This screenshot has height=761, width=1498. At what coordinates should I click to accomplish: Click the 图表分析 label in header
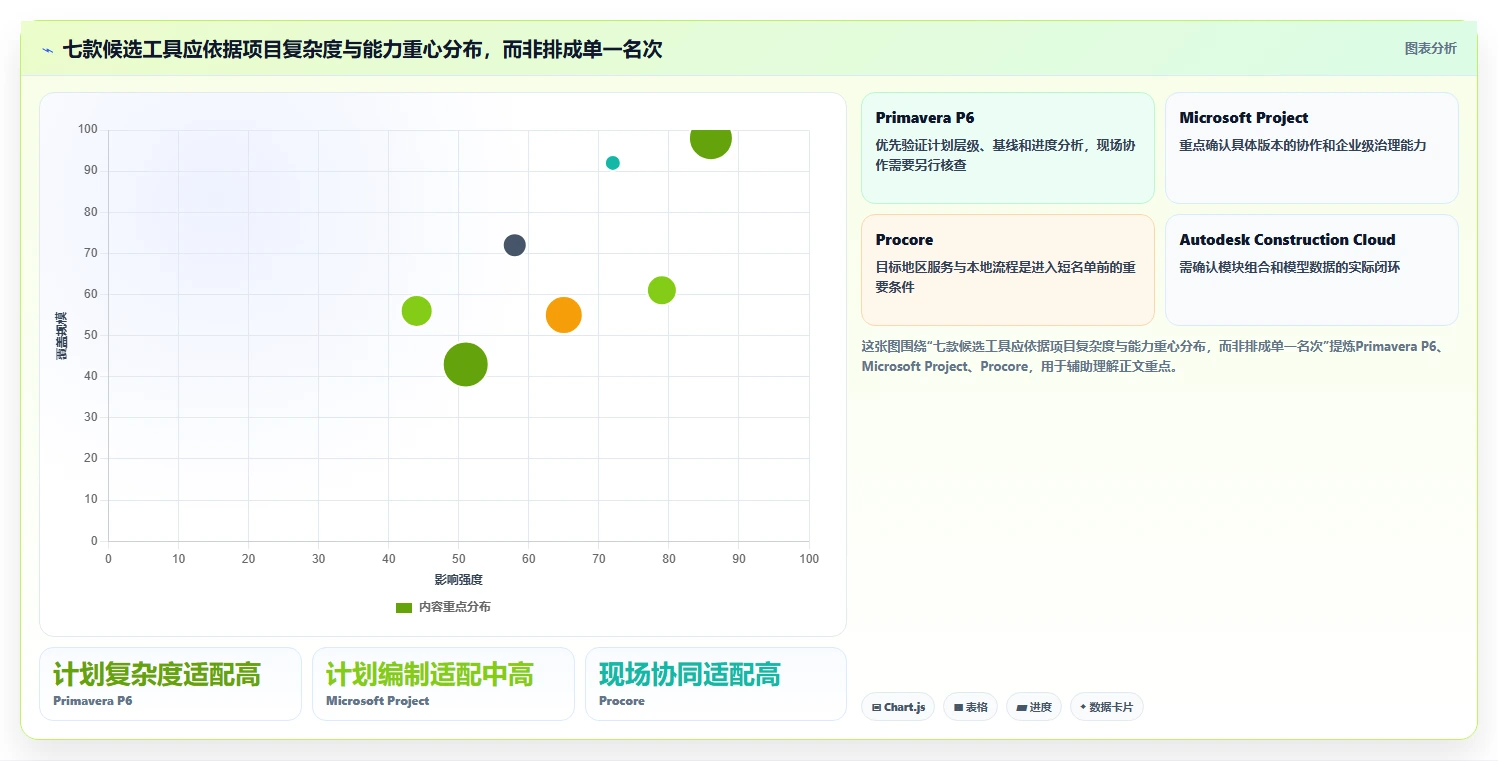point(1431,48)
